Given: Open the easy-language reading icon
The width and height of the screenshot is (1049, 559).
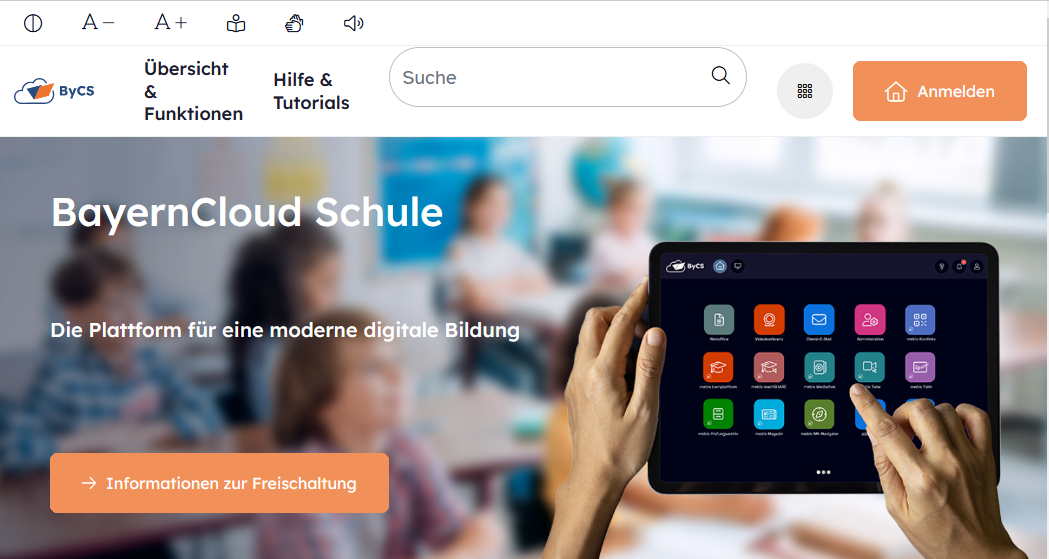Looking at the screenshot, I should coord(235,23).
